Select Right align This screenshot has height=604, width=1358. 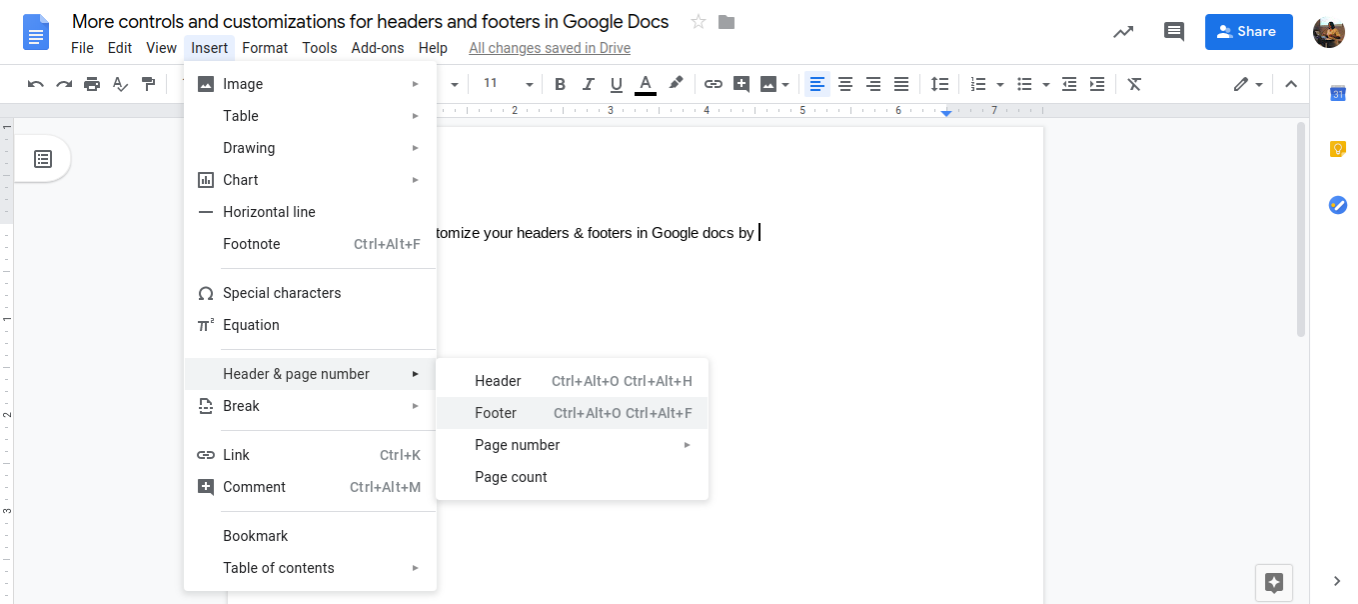(873, 84)
